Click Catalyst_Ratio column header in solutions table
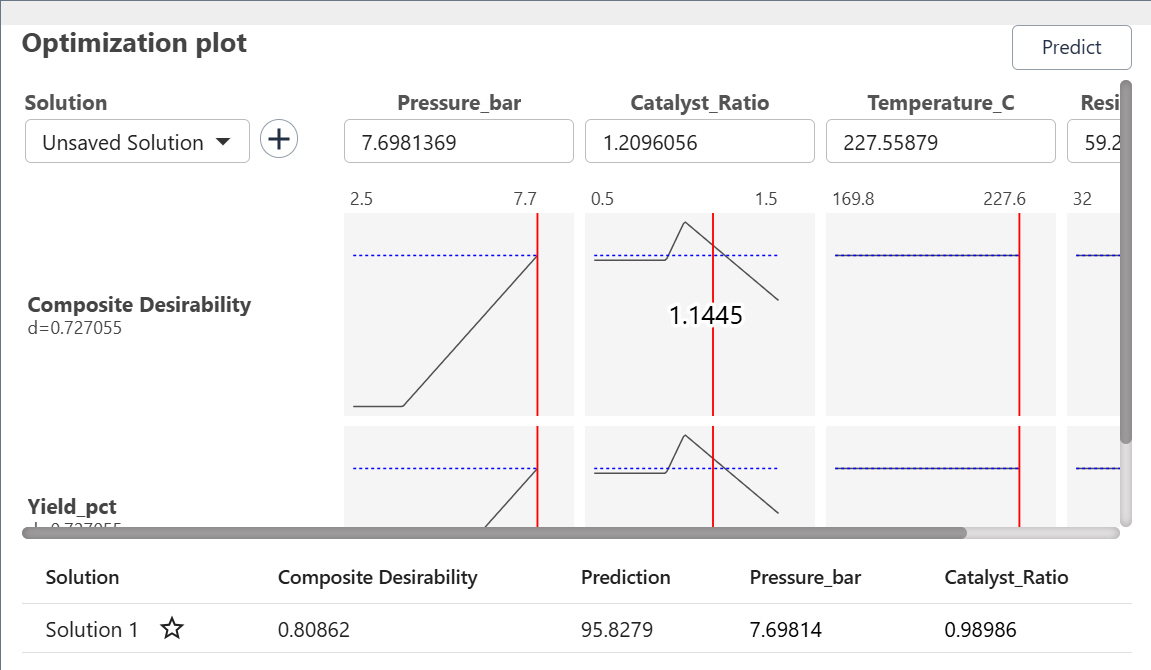 point(1006,577)
